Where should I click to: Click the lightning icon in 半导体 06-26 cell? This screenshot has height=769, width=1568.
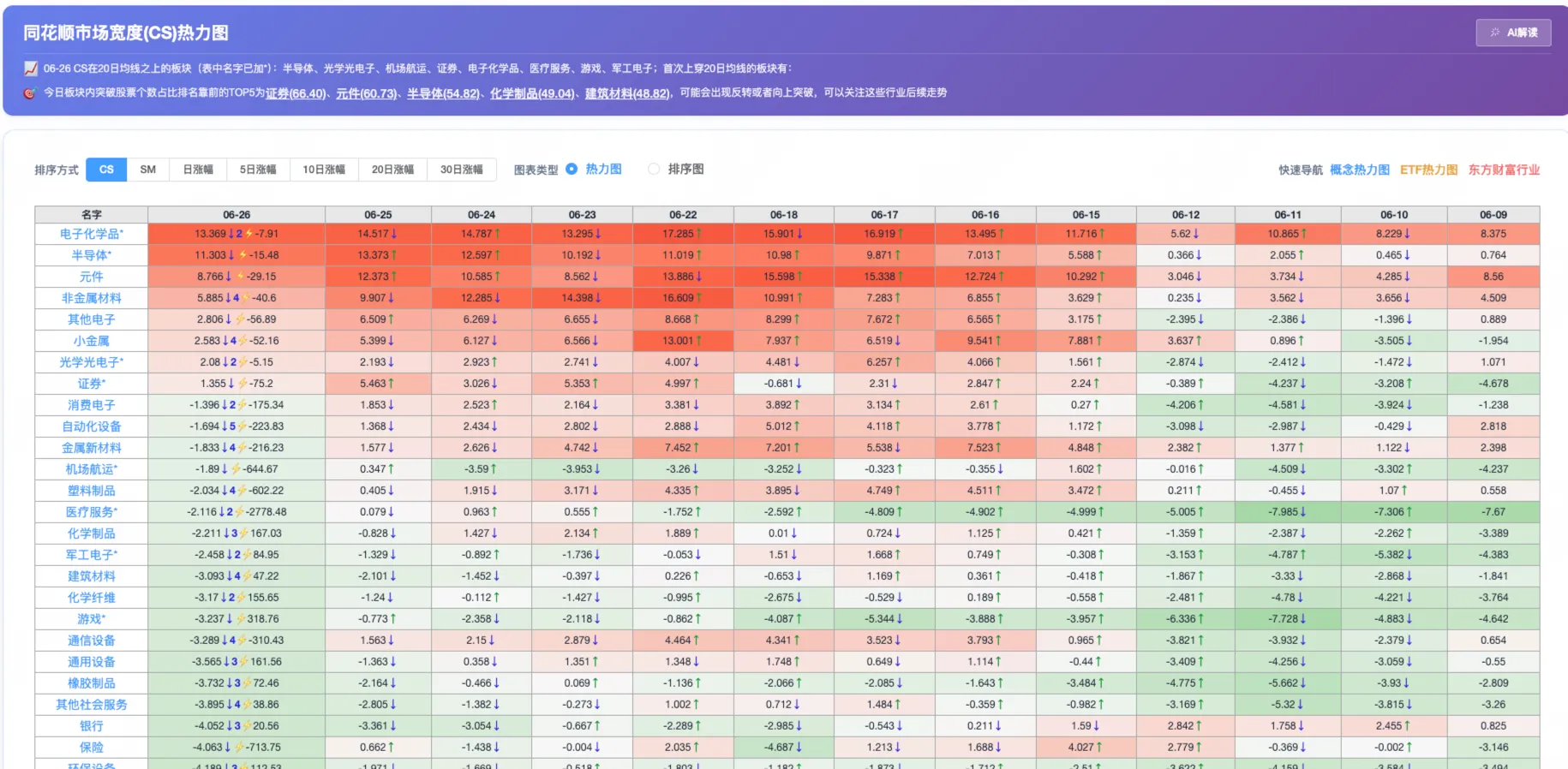[243, 255]
